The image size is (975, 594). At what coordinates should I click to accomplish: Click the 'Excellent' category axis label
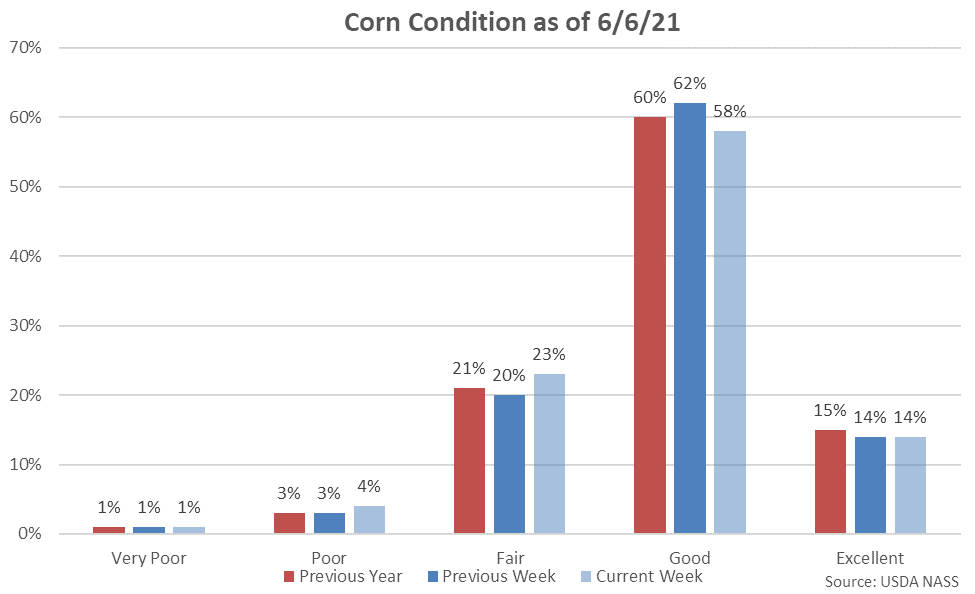870,558
